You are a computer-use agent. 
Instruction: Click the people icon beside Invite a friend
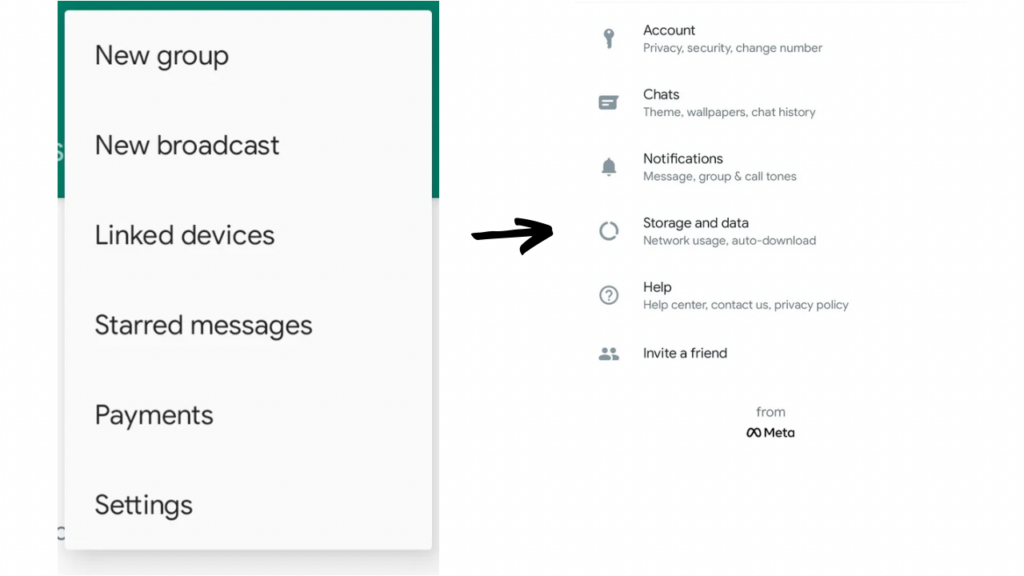(x=608, y=353)
